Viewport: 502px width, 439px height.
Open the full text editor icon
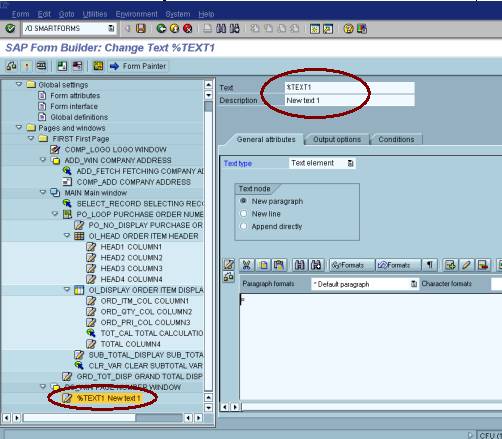point(229,265)
